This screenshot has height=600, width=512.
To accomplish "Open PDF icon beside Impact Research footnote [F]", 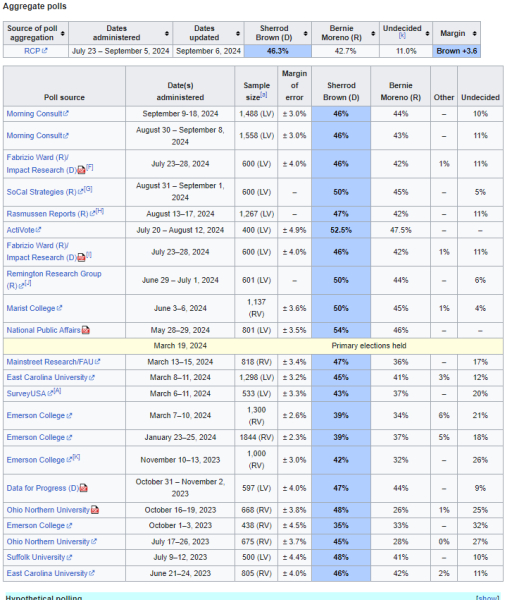I will [x=82, y=170].
